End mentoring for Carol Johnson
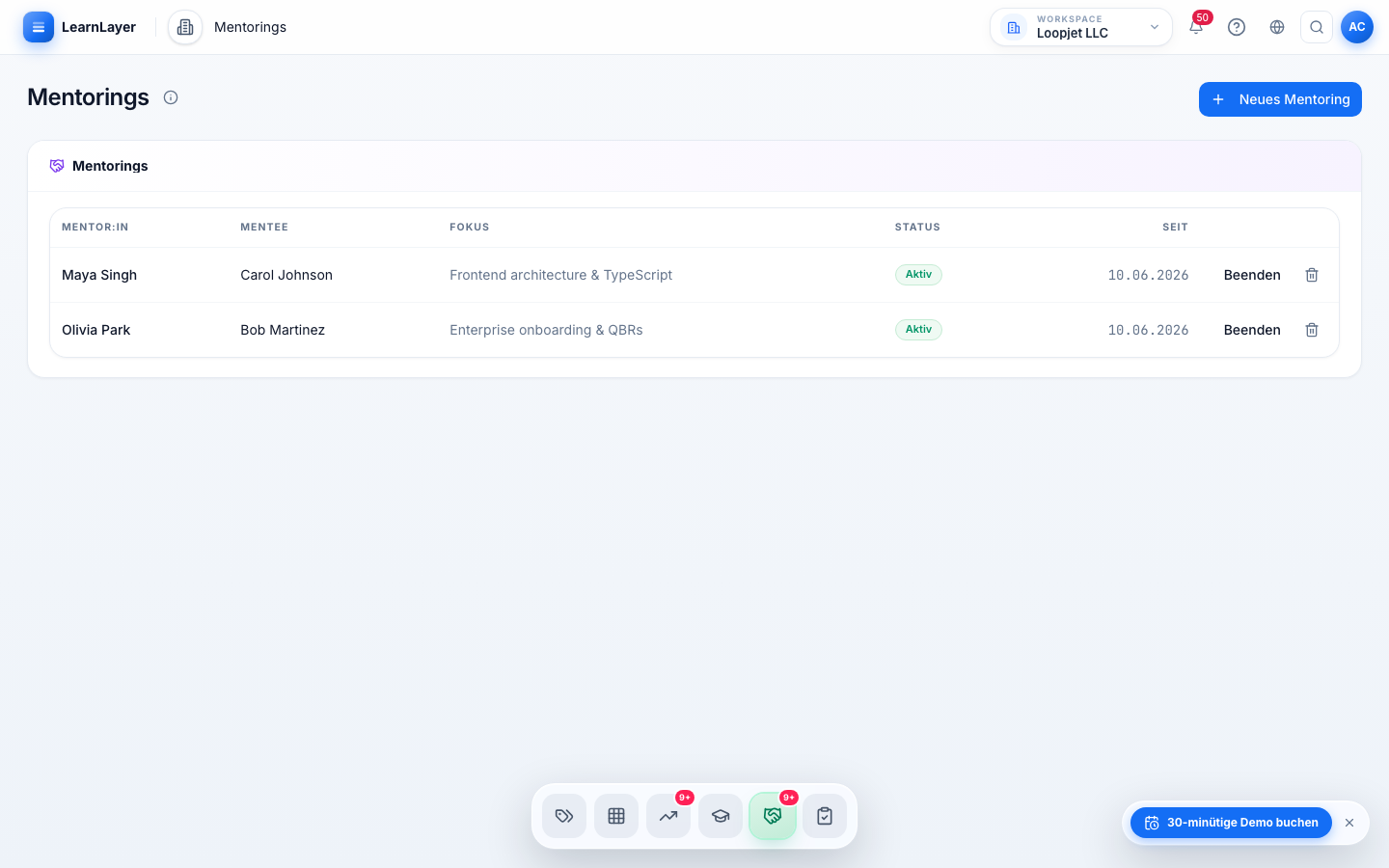This screenshot has height=868, width=1389. [x=1252, y=275]
